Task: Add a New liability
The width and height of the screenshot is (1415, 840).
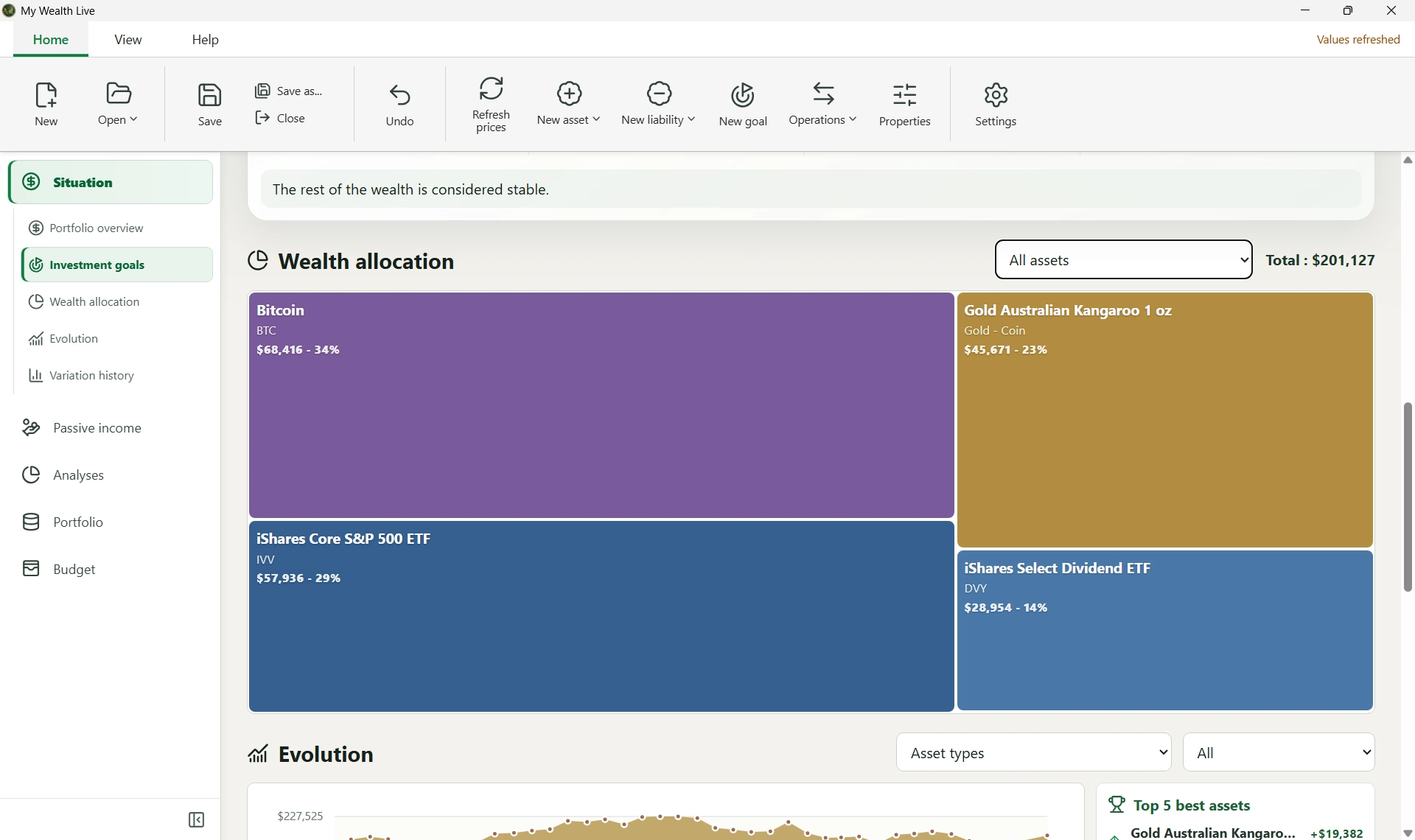Action: point(658,104)
